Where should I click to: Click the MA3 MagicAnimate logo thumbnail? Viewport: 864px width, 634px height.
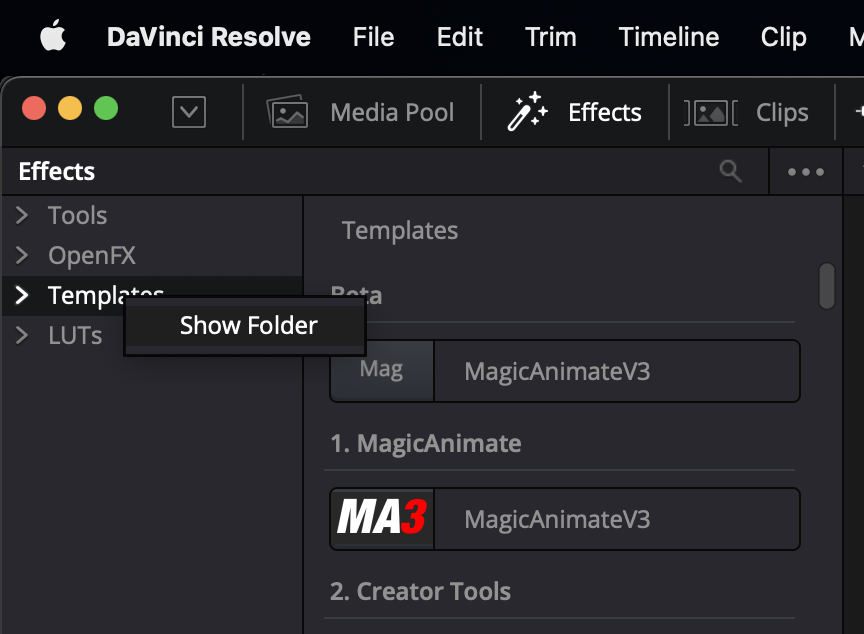pos(382,518)
